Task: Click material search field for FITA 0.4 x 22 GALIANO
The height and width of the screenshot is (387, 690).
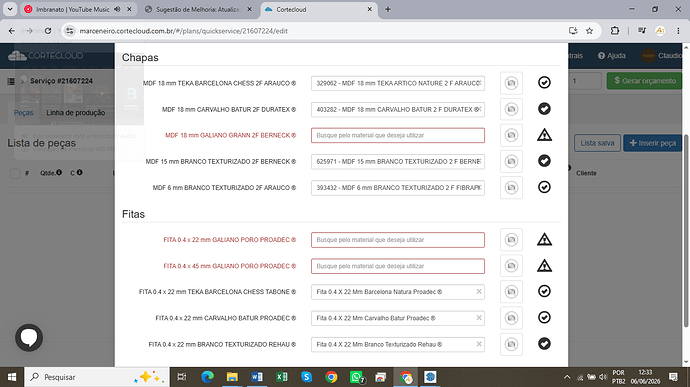Action: (x=398, y=240)
